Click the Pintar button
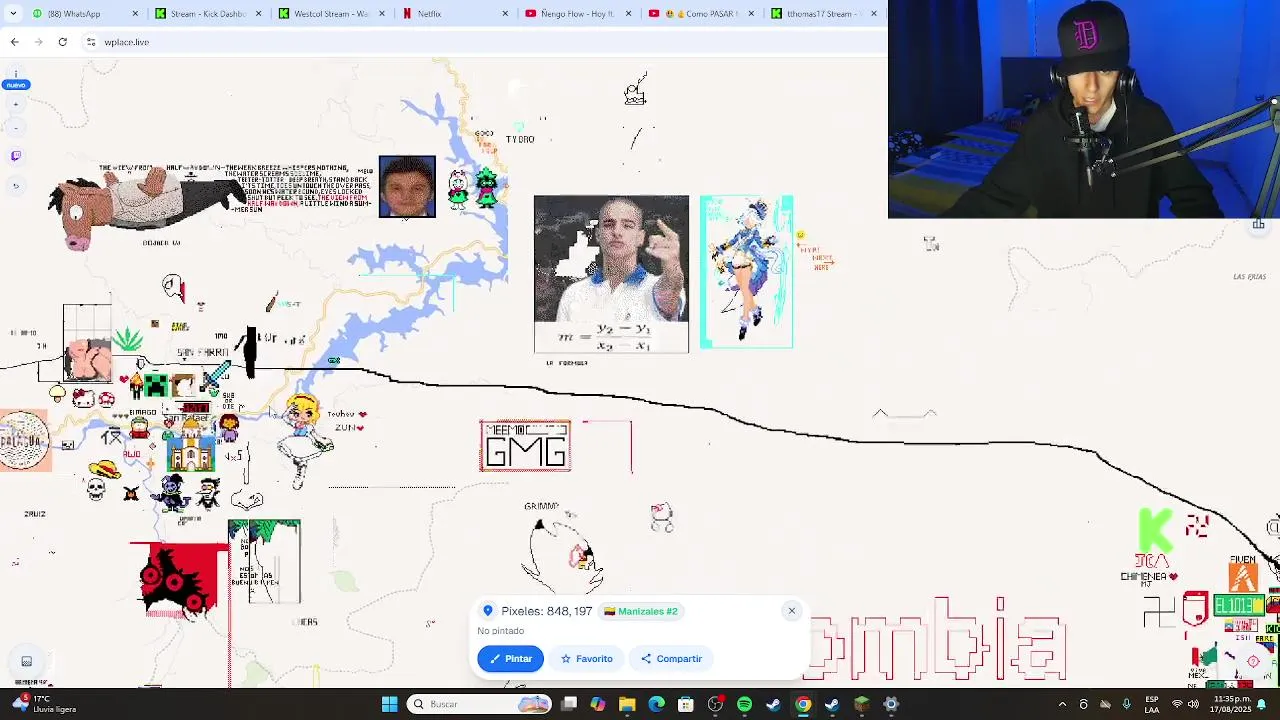The height and width of the screenshot is (720, 1280). [510, 659]
